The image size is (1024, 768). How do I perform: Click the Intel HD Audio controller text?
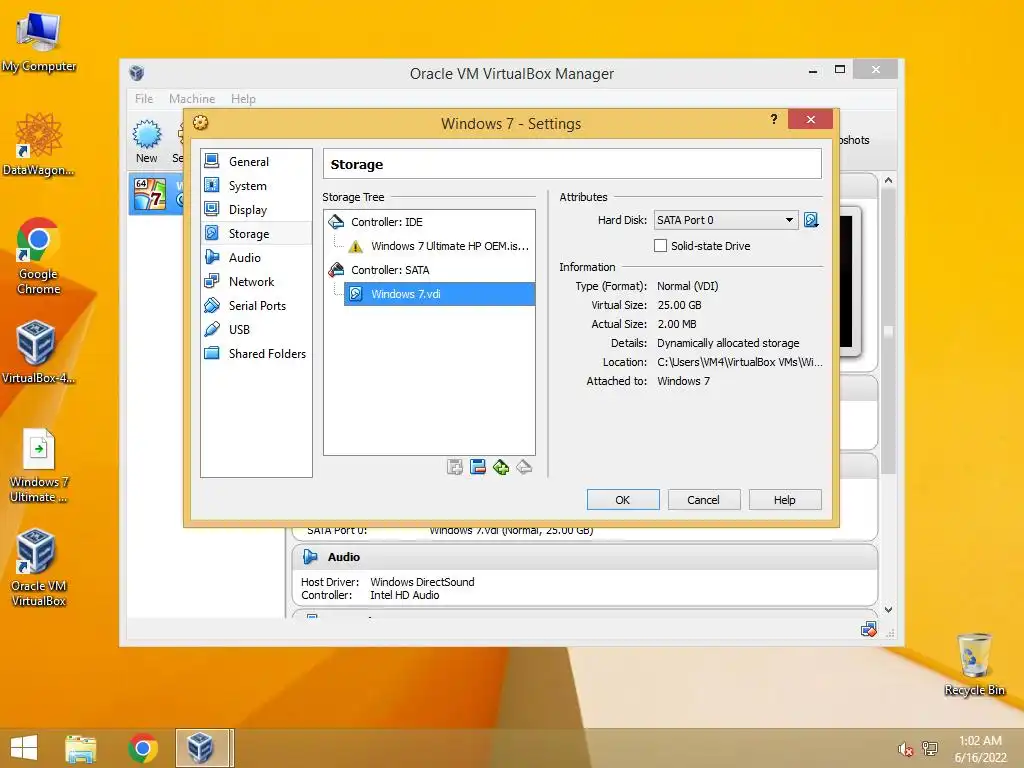405,595
